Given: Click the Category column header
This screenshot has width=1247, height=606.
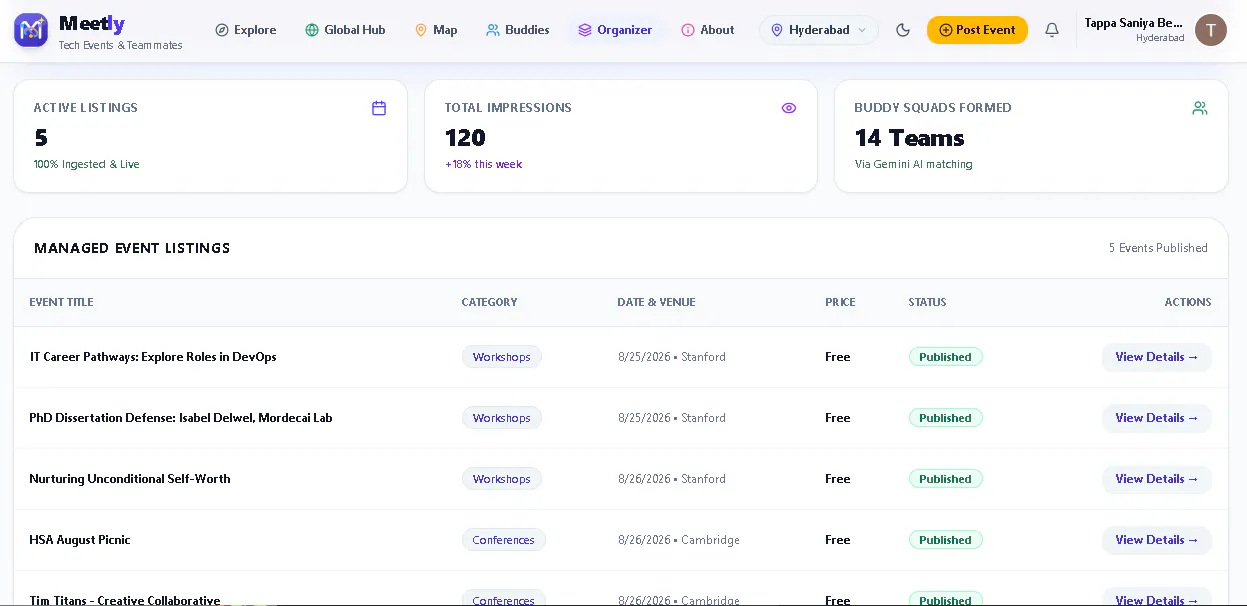Looking at the screenshot, I should (490, 302).
